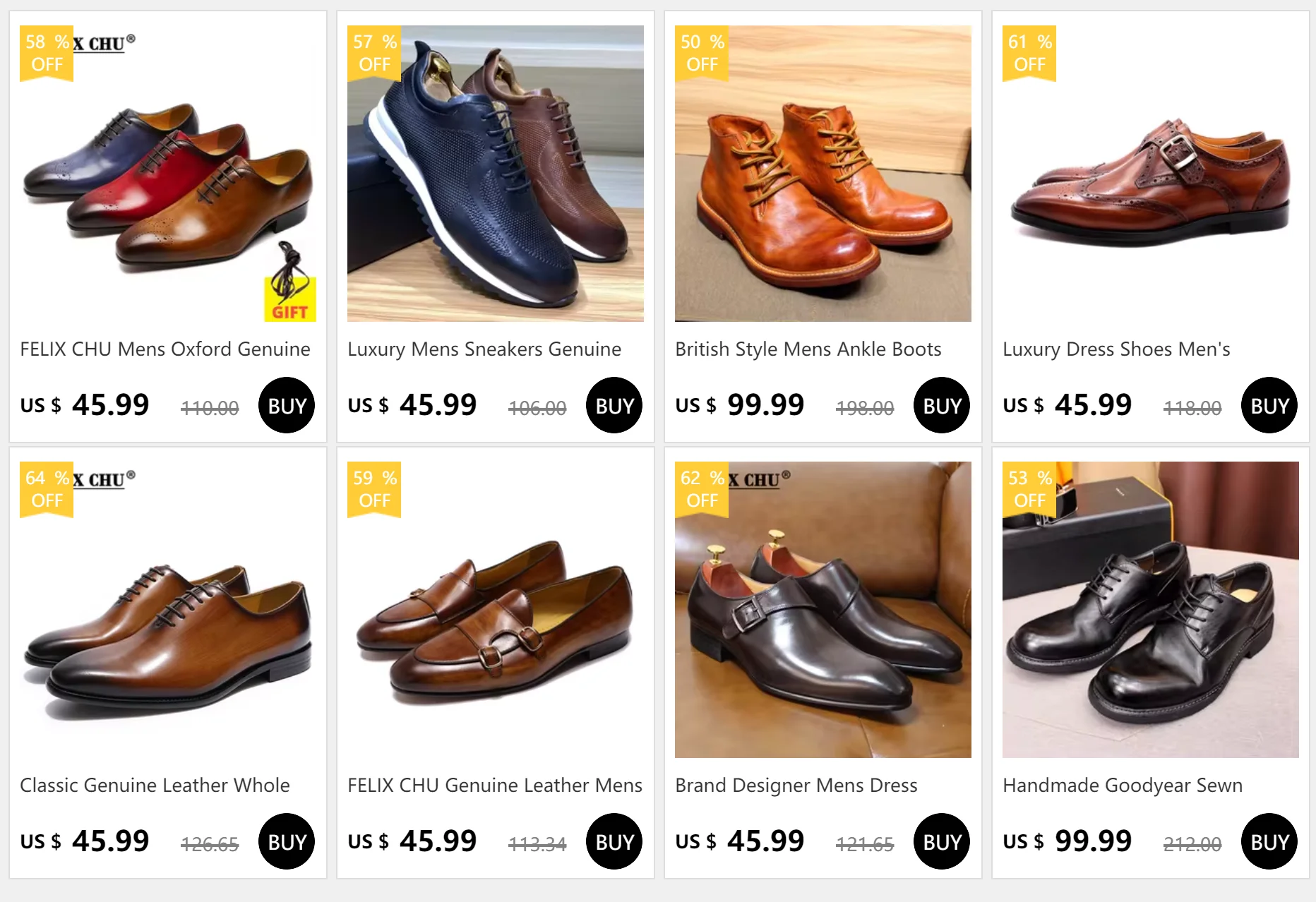1316x902 pixels.
Task: Hit BUY for Luxury Dress Shoes Men's
Action: (1269, 406)
